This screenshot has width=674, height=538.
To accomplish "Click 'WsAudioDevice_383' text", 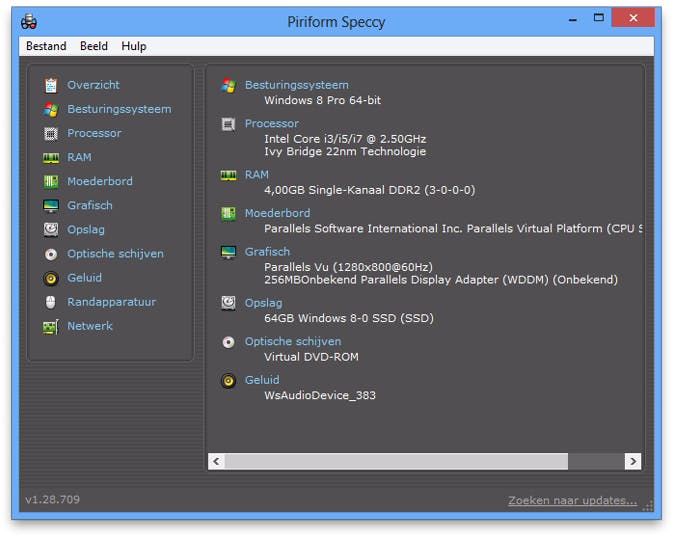I will (320, 395).
